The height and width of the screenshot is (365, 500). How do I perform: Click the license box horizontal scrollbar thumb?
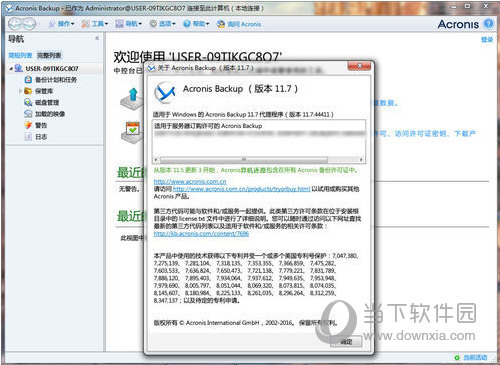pos(244,160)
